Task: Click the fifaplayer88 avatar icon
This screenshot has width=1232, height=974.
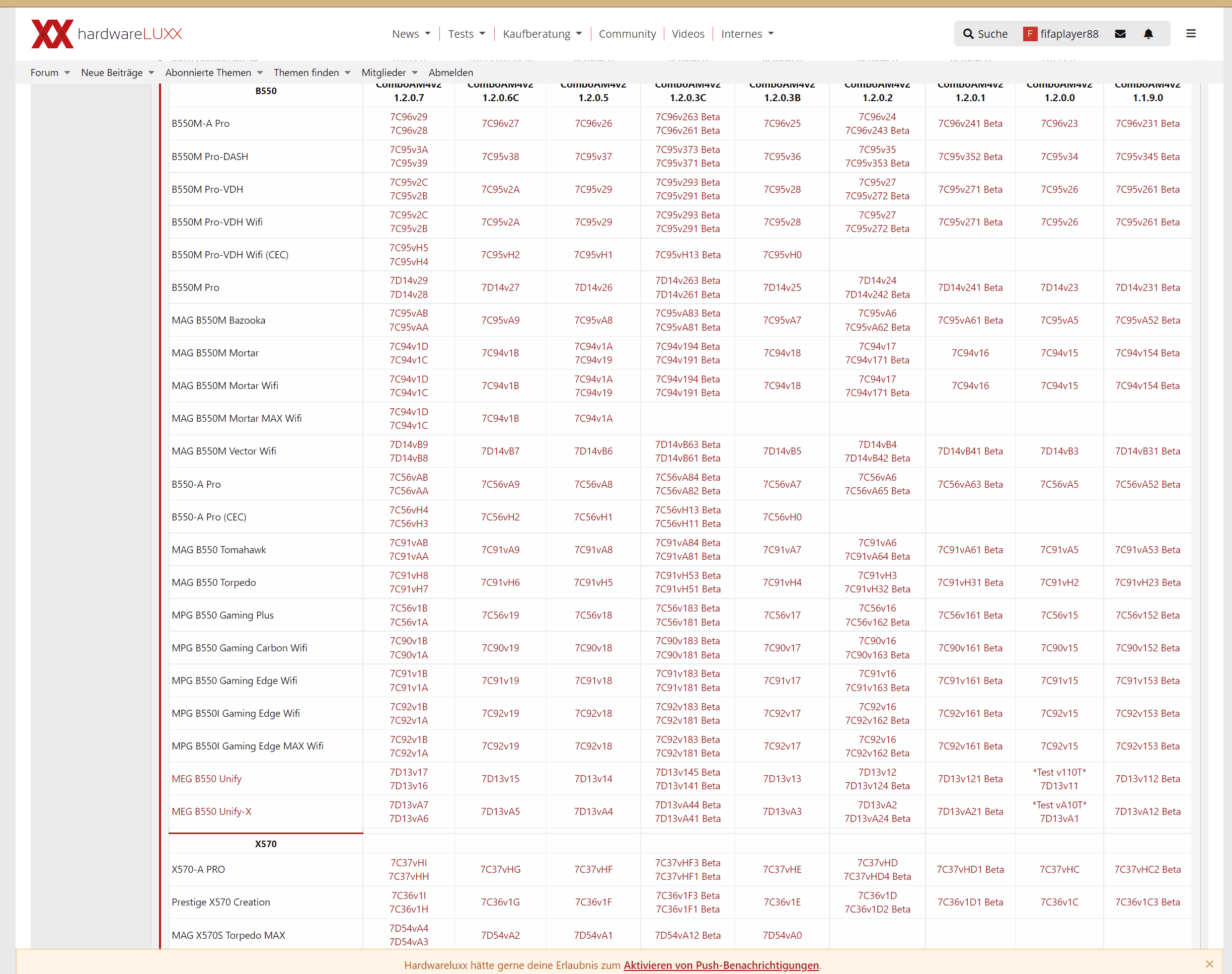Action: pos(1030,34)
